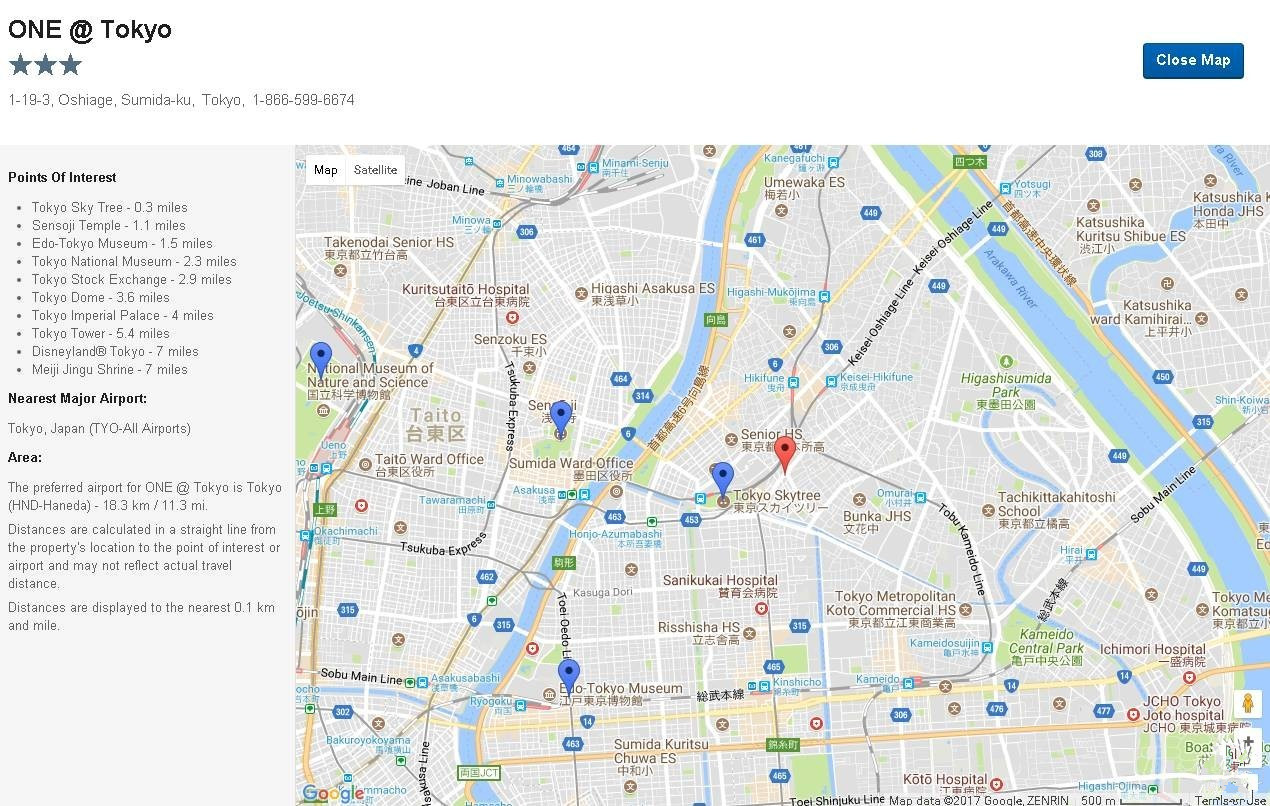Select 'Tokyo National Museum - 2.3 miles'

[x=134, y=262]
